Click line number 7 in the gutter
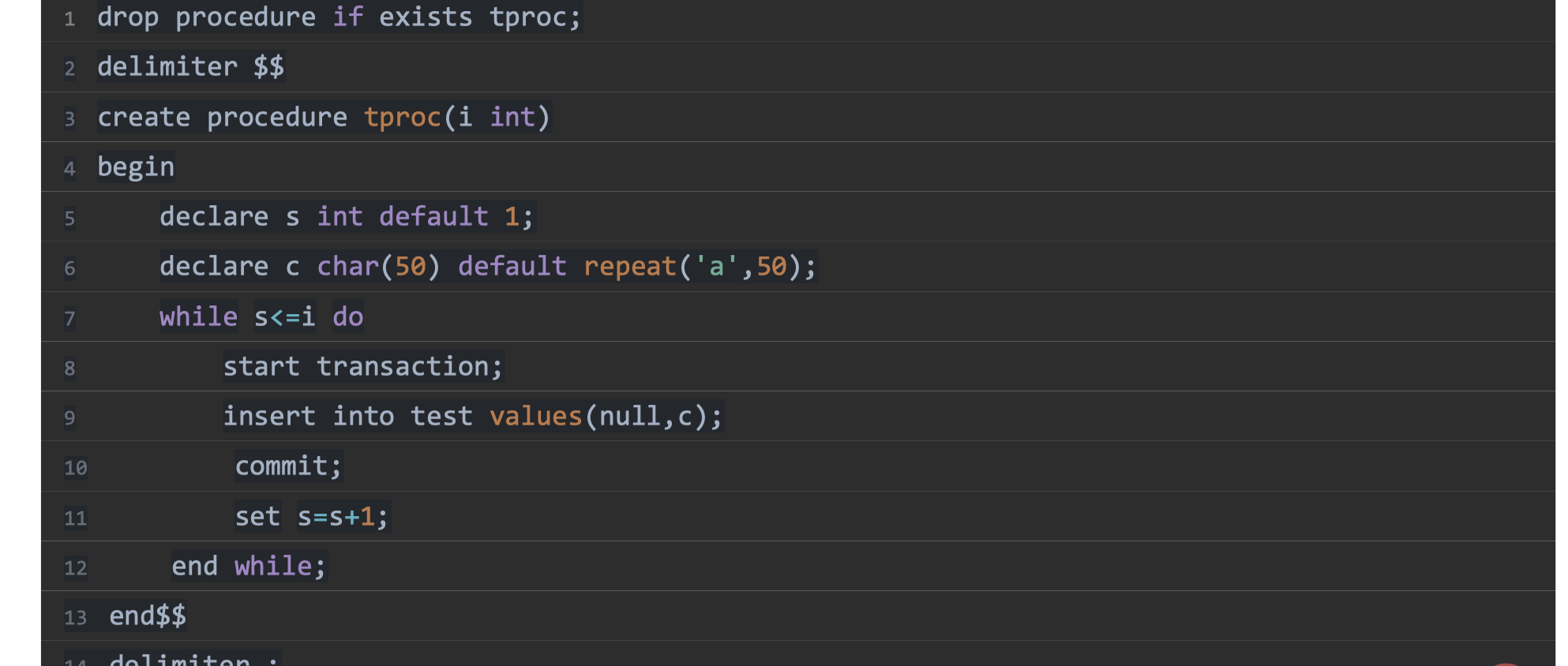This screenshot has width=1568, height=666. tap(69, 319)
